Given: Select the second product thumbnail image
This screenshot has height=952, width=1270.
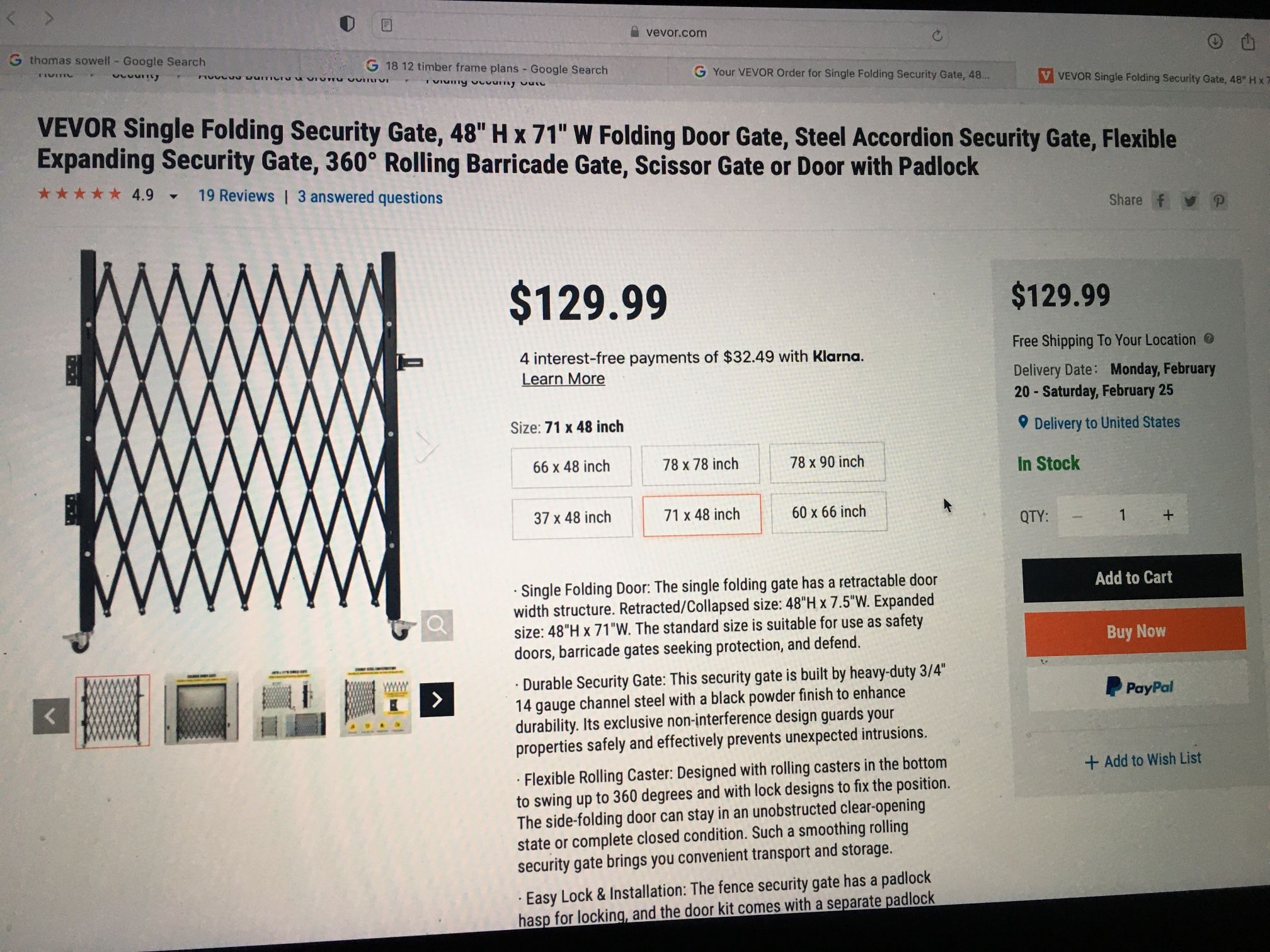Looking at the screenshot, I should [x=202, y=706].
